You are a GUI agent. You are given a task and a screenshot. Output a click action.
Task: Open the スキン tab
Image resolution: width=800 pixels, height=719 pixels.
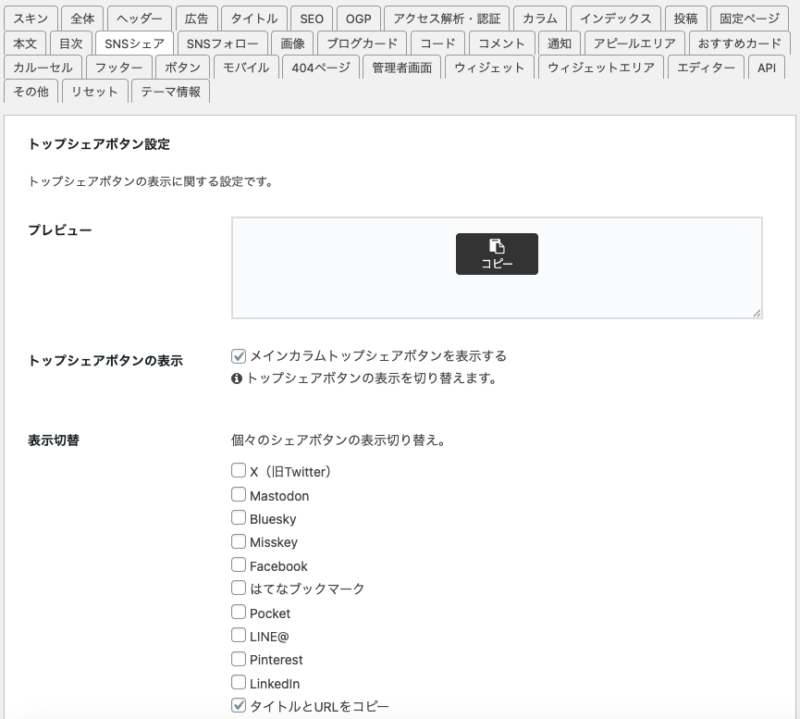tap(31, 19)
